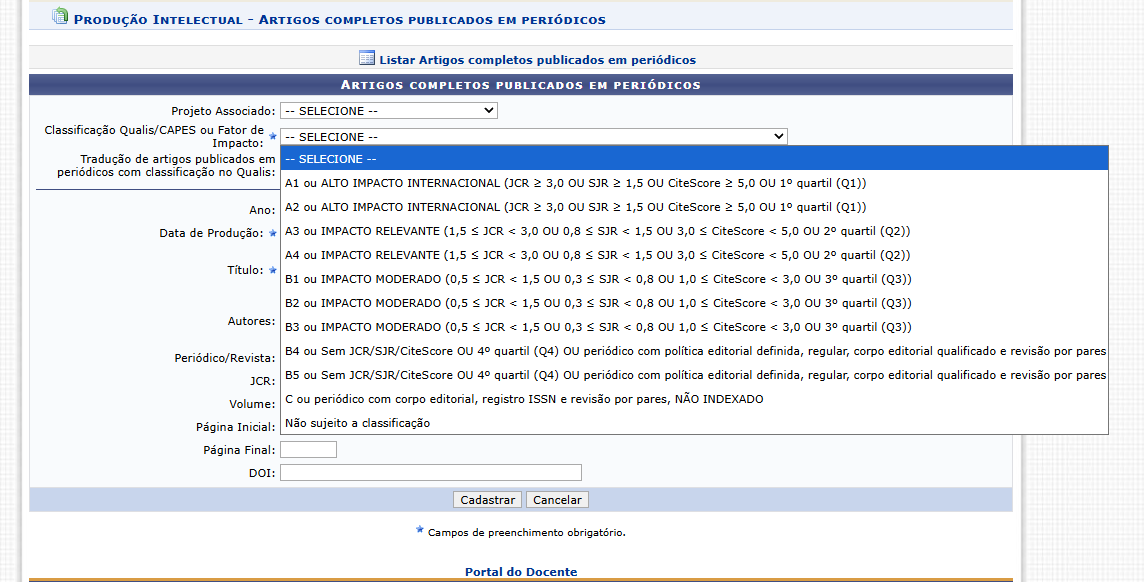Click the Volume label

click(x=252, y=404)
